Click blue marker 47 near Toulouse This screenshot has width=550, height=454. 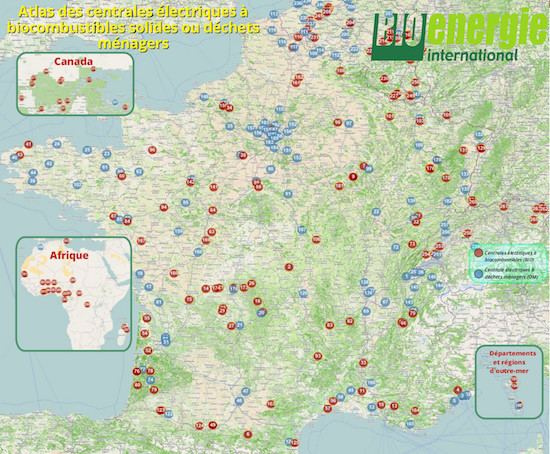246,391
